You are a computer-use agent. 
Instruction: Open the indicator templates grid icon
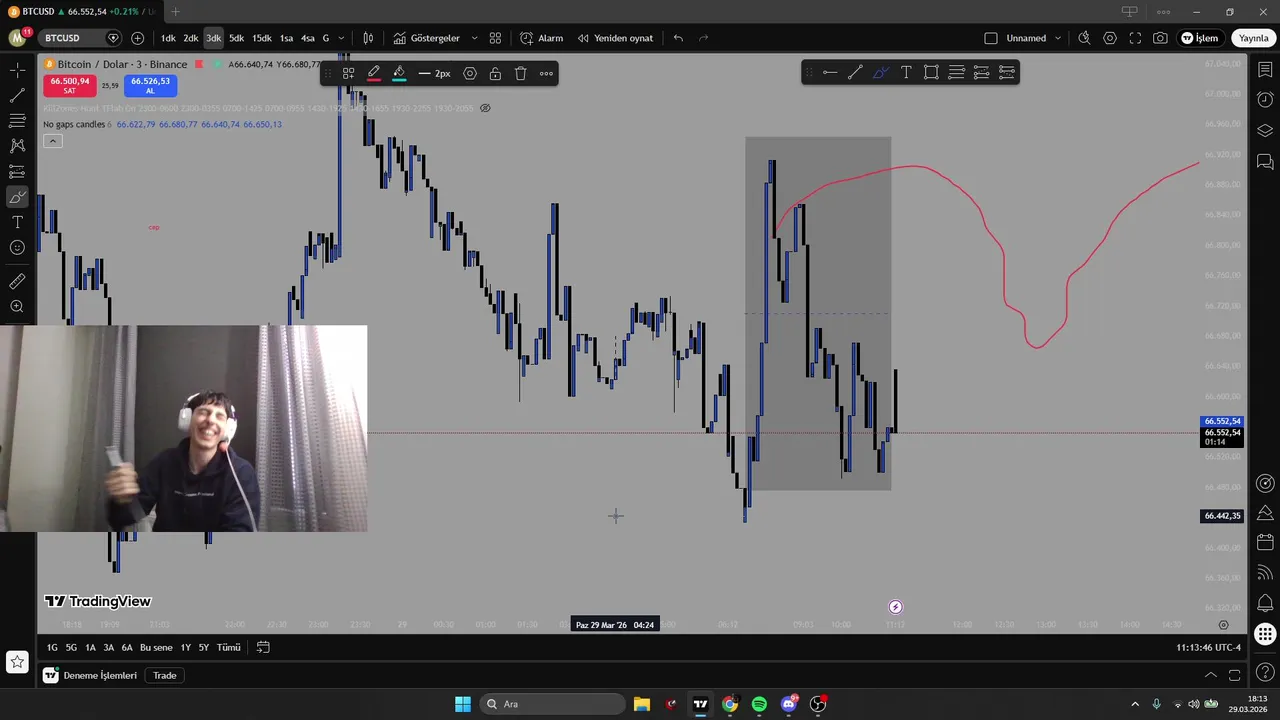[x=495, y=38]
